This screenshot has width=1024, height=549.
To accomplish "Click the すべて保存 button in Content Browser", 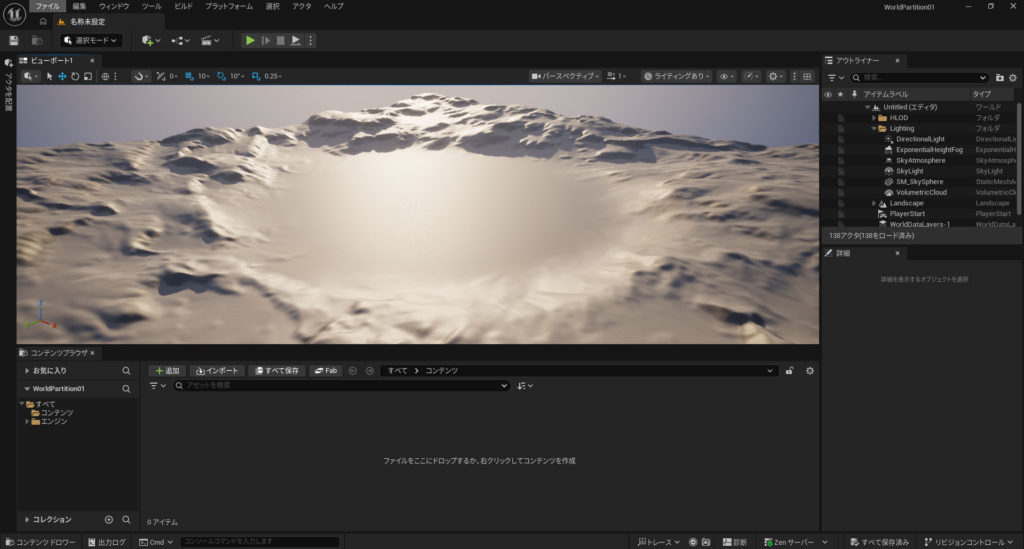I will pos(276,371).
